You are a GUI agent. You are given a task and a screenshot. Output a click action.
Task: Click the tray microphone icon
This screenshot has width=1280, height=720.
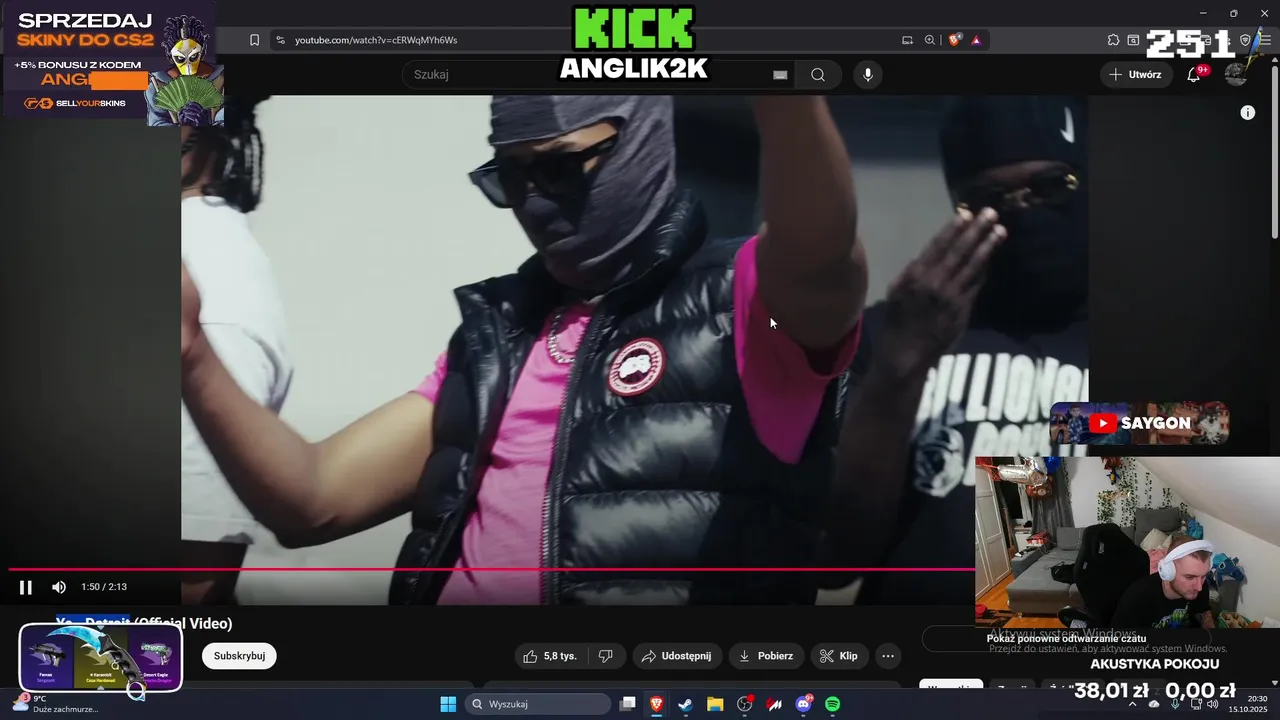[x=1176, y=704]
